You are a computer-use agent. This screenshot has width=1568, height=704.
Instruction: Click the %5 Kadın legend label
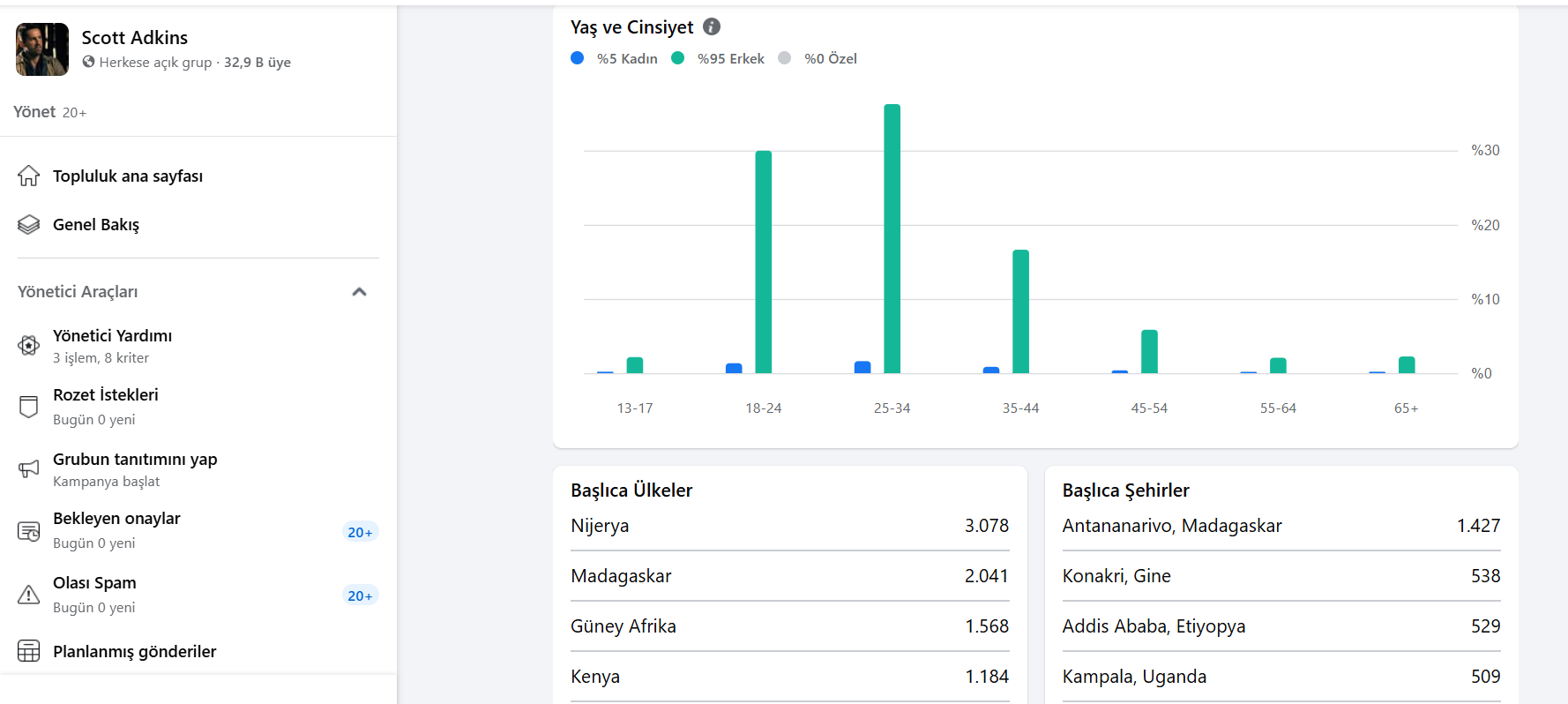coord(627,58)
